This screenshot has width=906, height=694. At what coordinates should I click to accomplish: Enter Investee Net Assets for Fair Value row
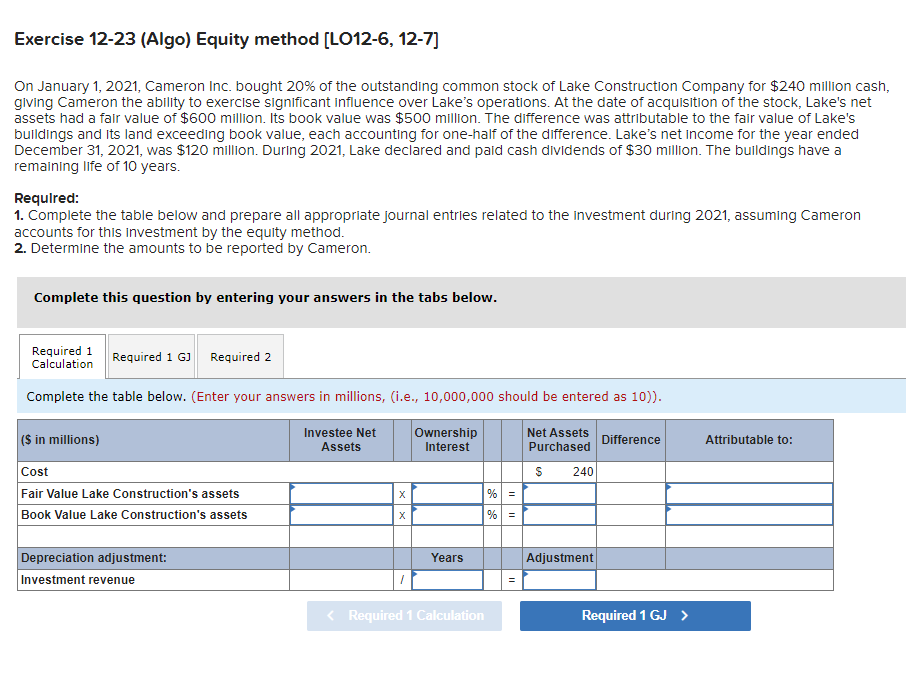(341, 493)
